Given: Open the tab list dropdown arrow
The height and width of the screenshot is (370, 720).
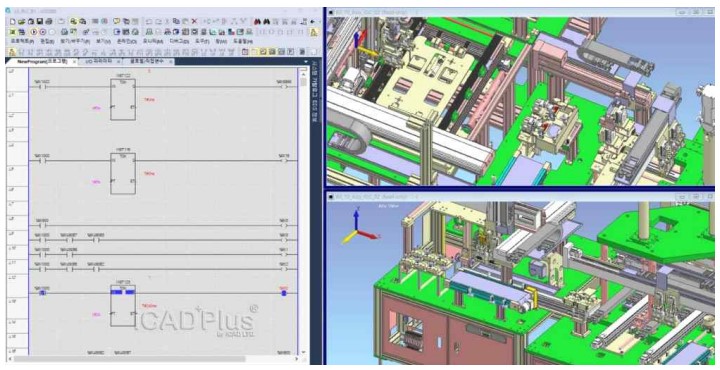Looking at the screenshot, I should pos(306,62).
